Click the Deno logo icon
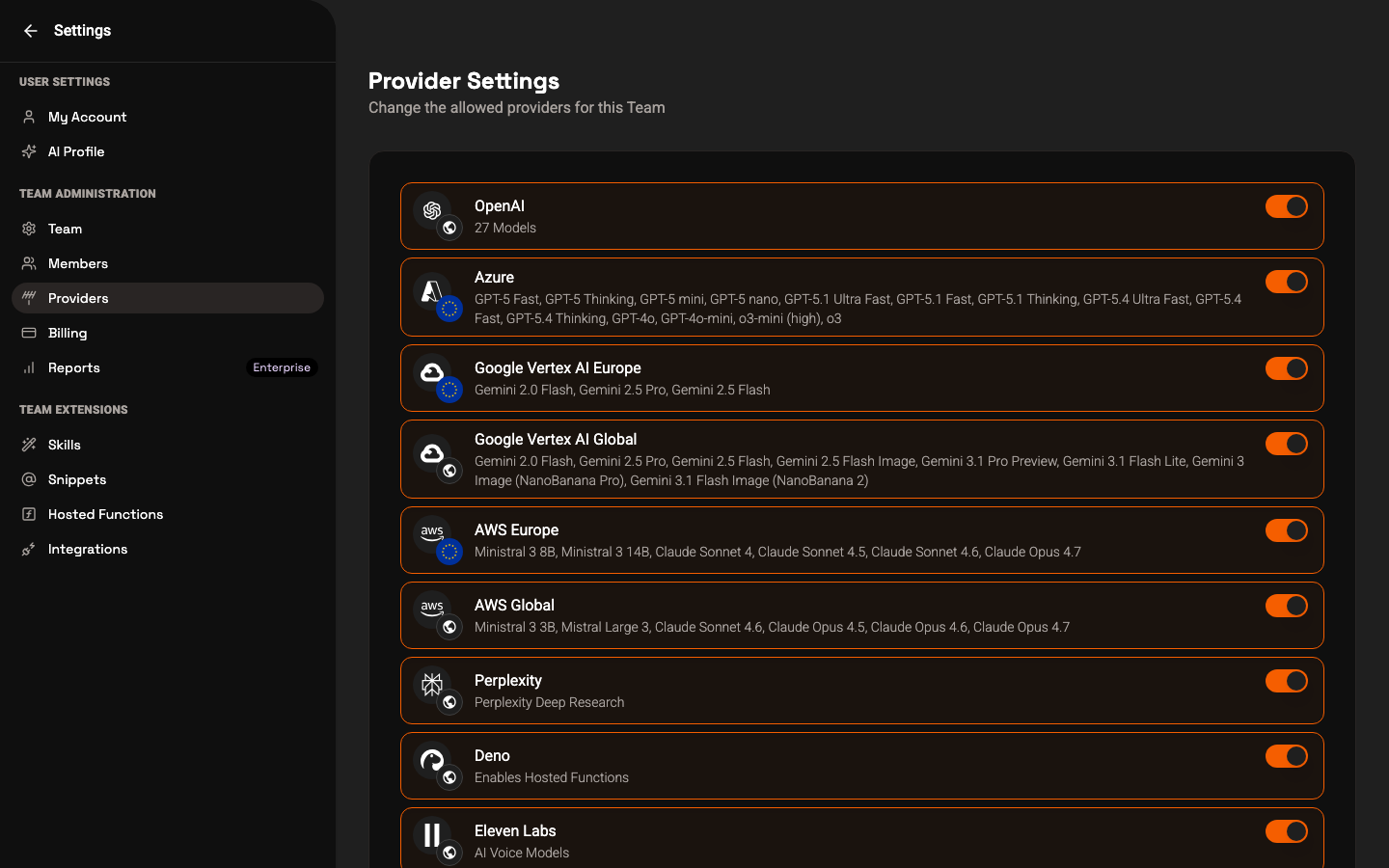 point(432,760)
